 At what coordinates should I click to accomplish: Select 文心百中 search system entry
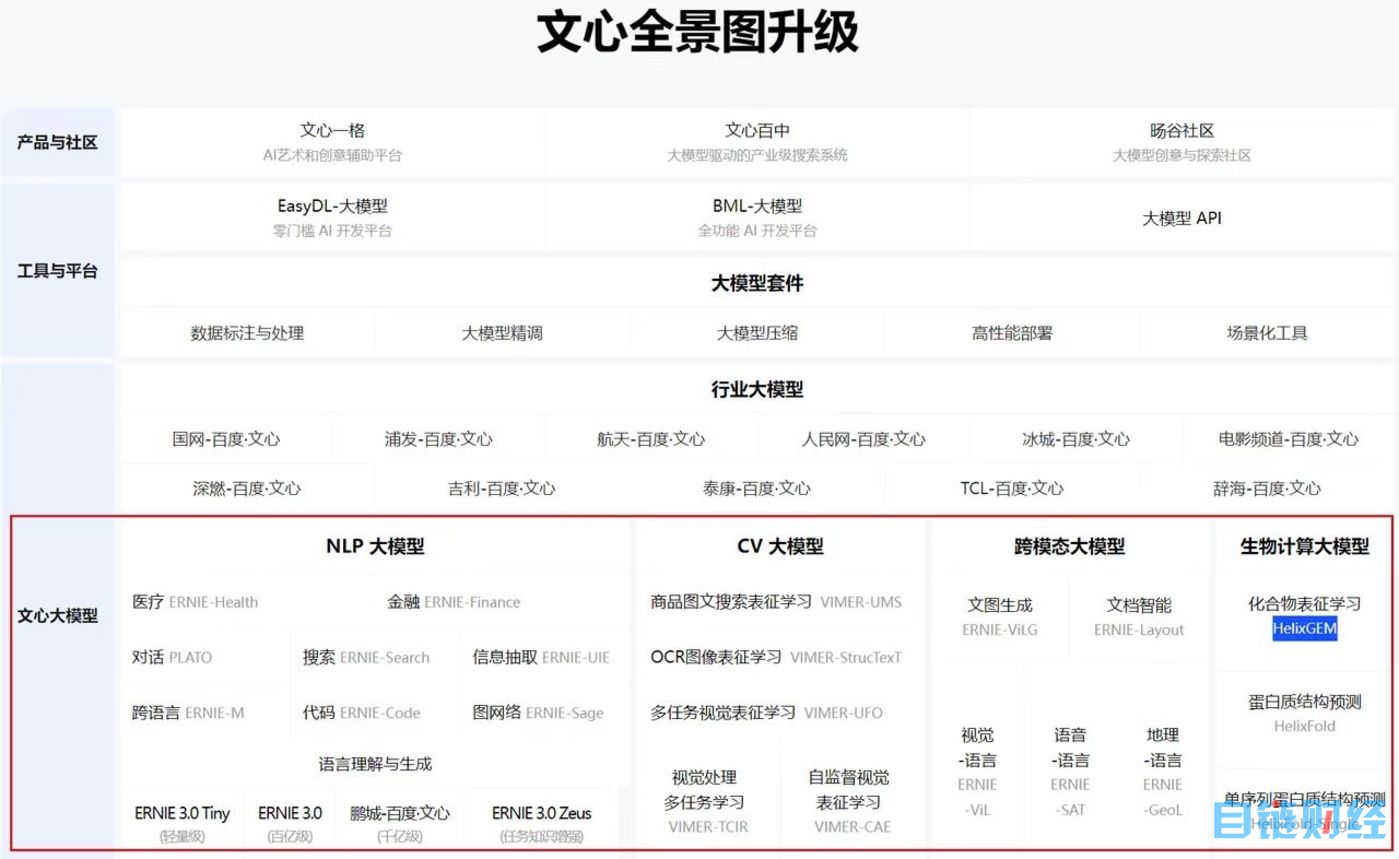(x=757, y=142)
